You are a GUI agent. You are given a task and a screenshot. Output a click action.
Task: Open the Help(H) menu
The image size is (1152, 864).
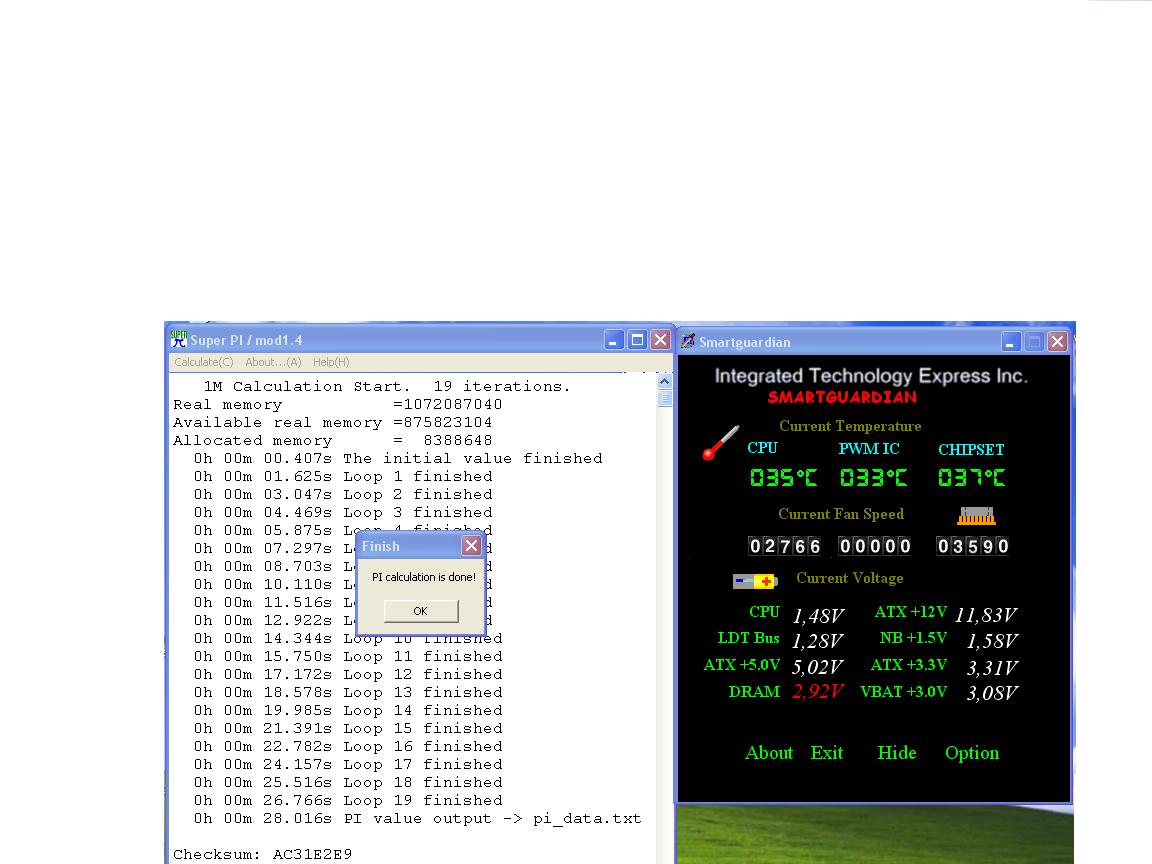coord(331,362)
